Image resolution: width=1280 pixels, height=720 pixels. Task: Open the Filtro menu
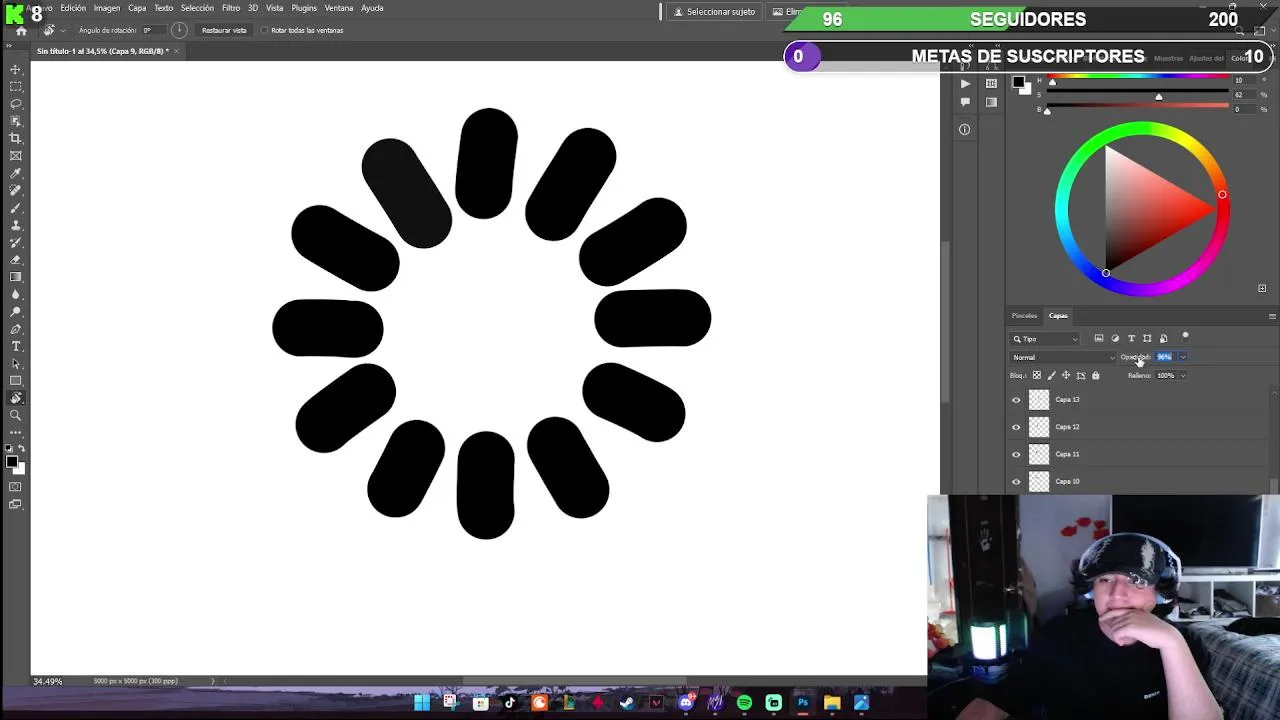point(231,8)
